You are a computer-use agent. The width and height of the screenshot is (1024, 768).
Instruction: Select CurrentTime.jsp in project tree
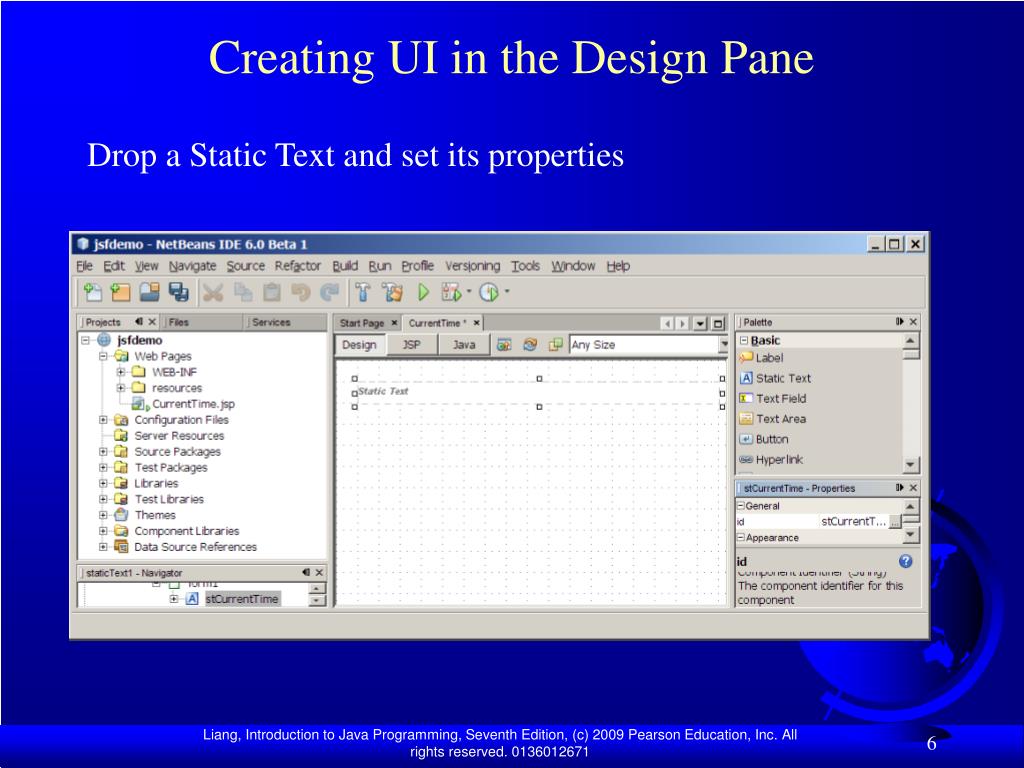pyautogui.click(x=193, y=404)
